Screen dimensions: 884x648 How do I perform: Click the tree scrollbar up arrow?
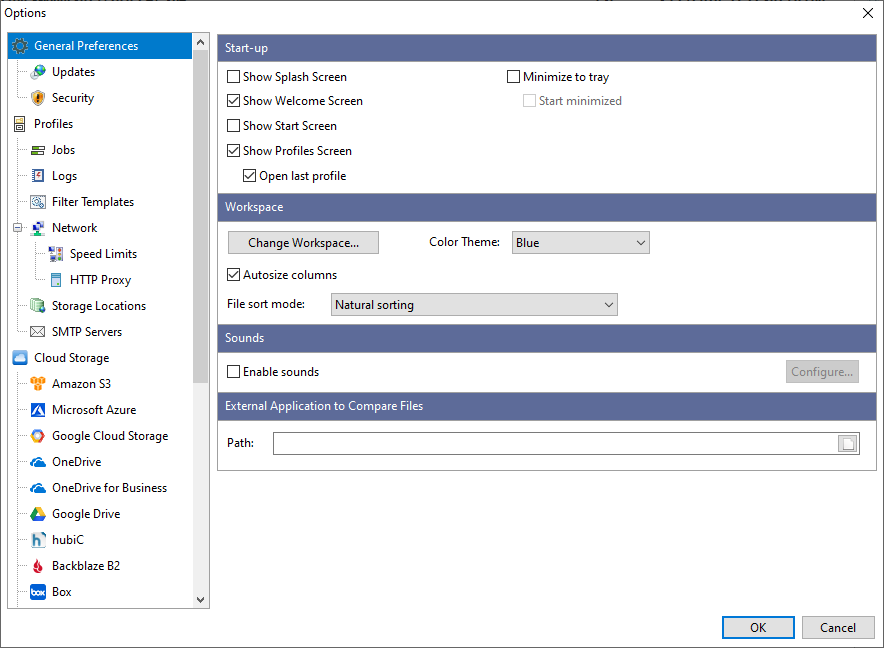(200, 42)
